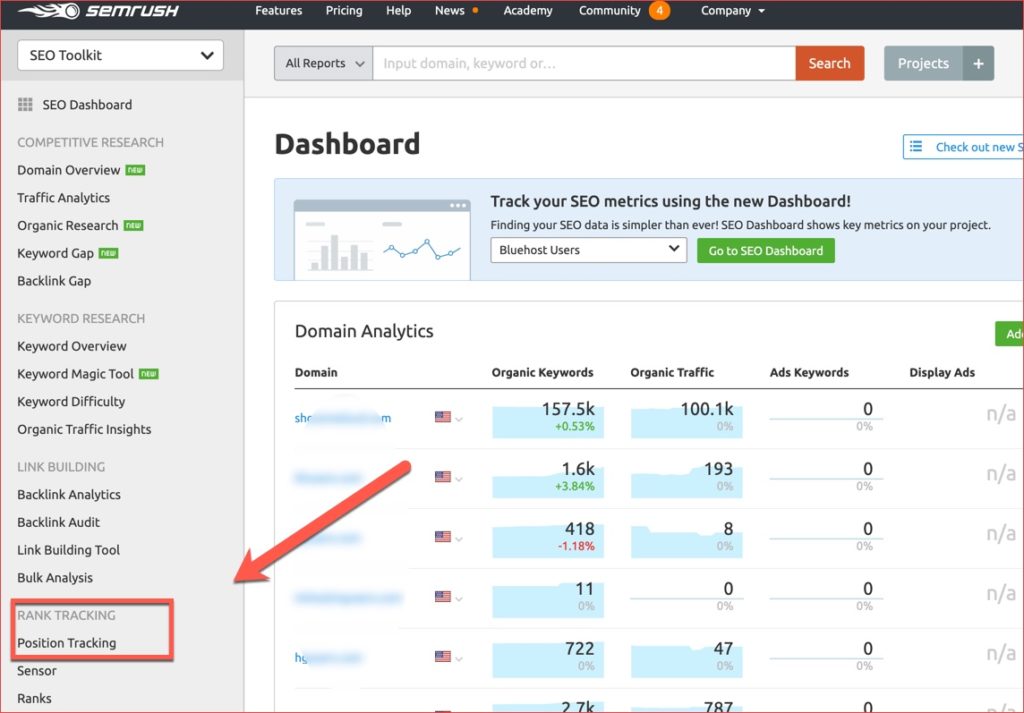Click the 418 organic keywords value

pos(579,529)
